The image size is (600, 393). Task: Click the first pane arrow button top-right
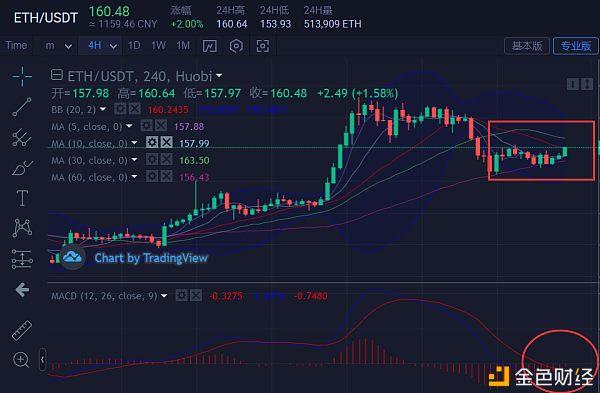573,84
